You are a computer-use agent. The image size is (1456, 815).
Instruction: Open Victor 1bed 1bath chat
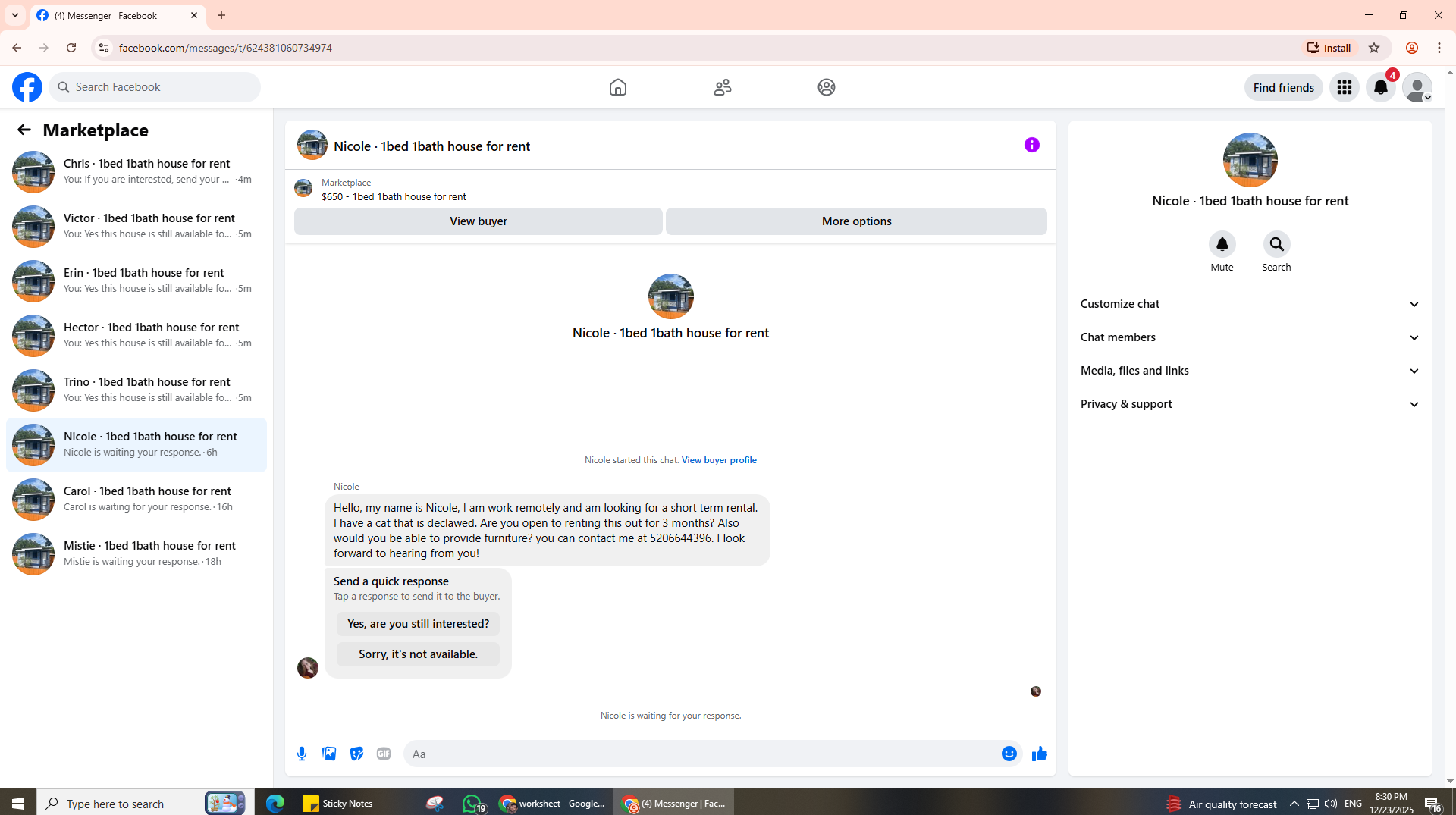coord(136,226)
